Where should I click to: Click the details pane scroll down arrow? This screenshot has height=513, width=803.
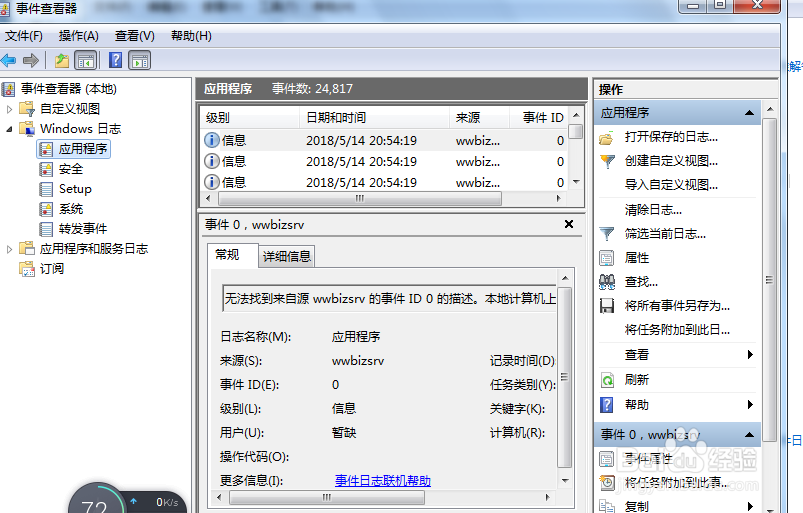(x=565, y=481)
